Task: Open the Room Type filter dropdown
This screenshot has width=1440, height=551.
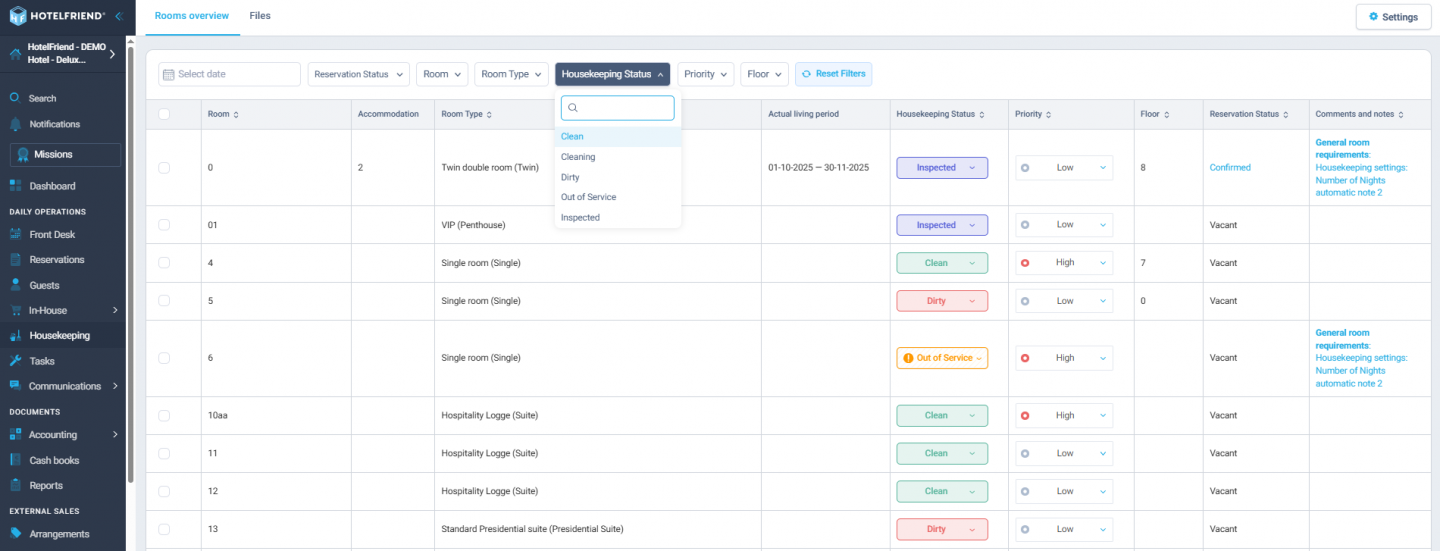Action: (511, 74)
